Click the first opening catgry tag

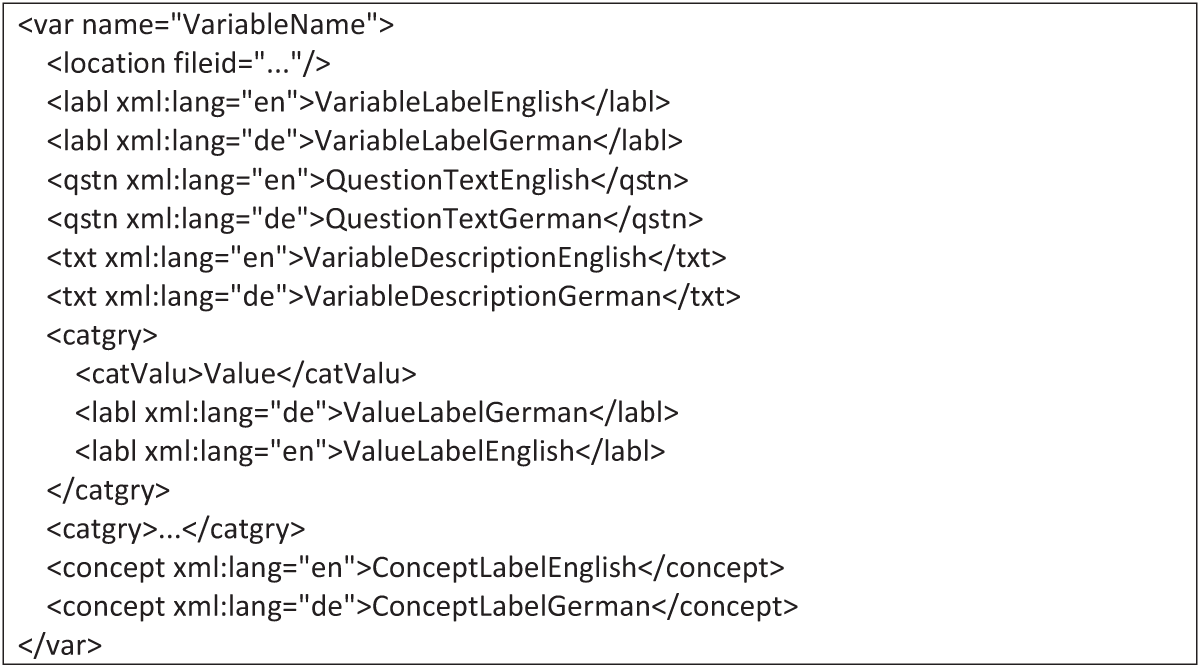[x=102, y=334]
